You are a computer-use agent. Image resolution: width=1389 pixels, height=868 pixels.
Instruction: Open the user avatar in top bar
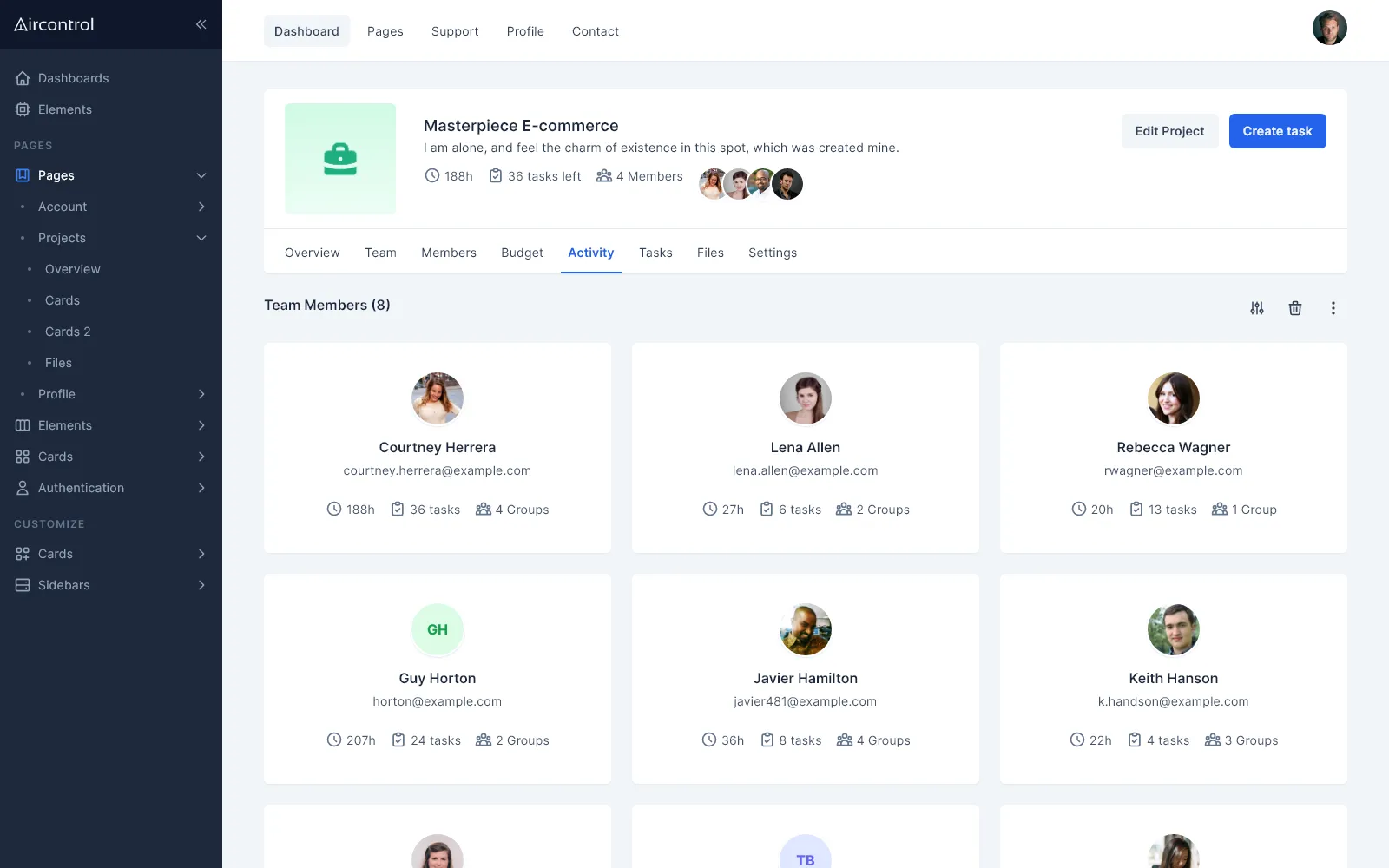(1330, 28)
